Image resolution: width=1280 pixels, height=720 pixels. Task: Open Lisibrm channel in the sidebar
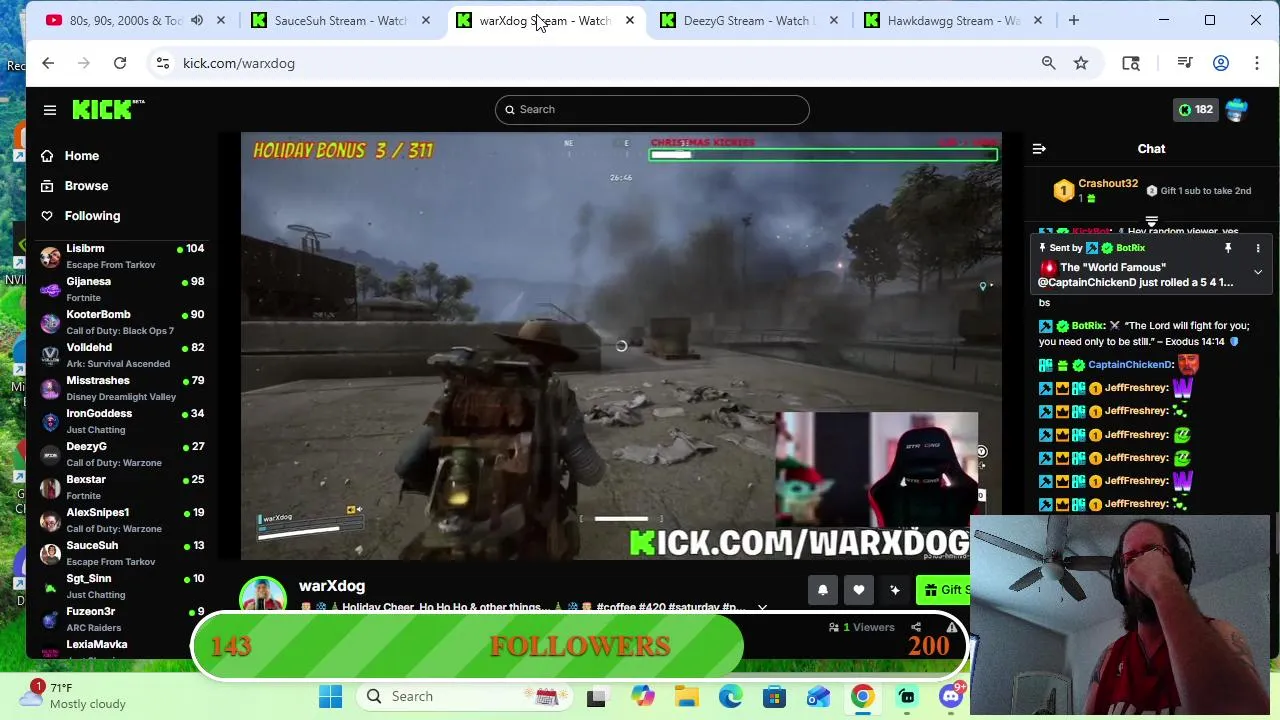[121, 256]
